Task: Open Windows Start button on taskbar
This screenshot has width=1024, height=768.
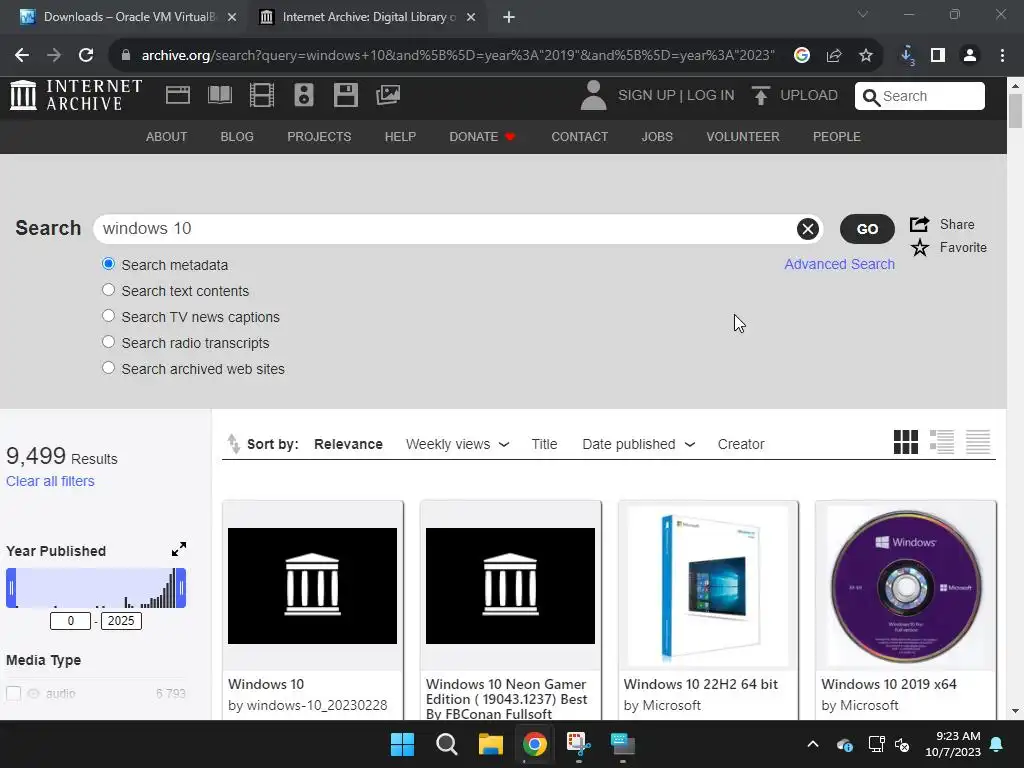Action: coord(402,744)
